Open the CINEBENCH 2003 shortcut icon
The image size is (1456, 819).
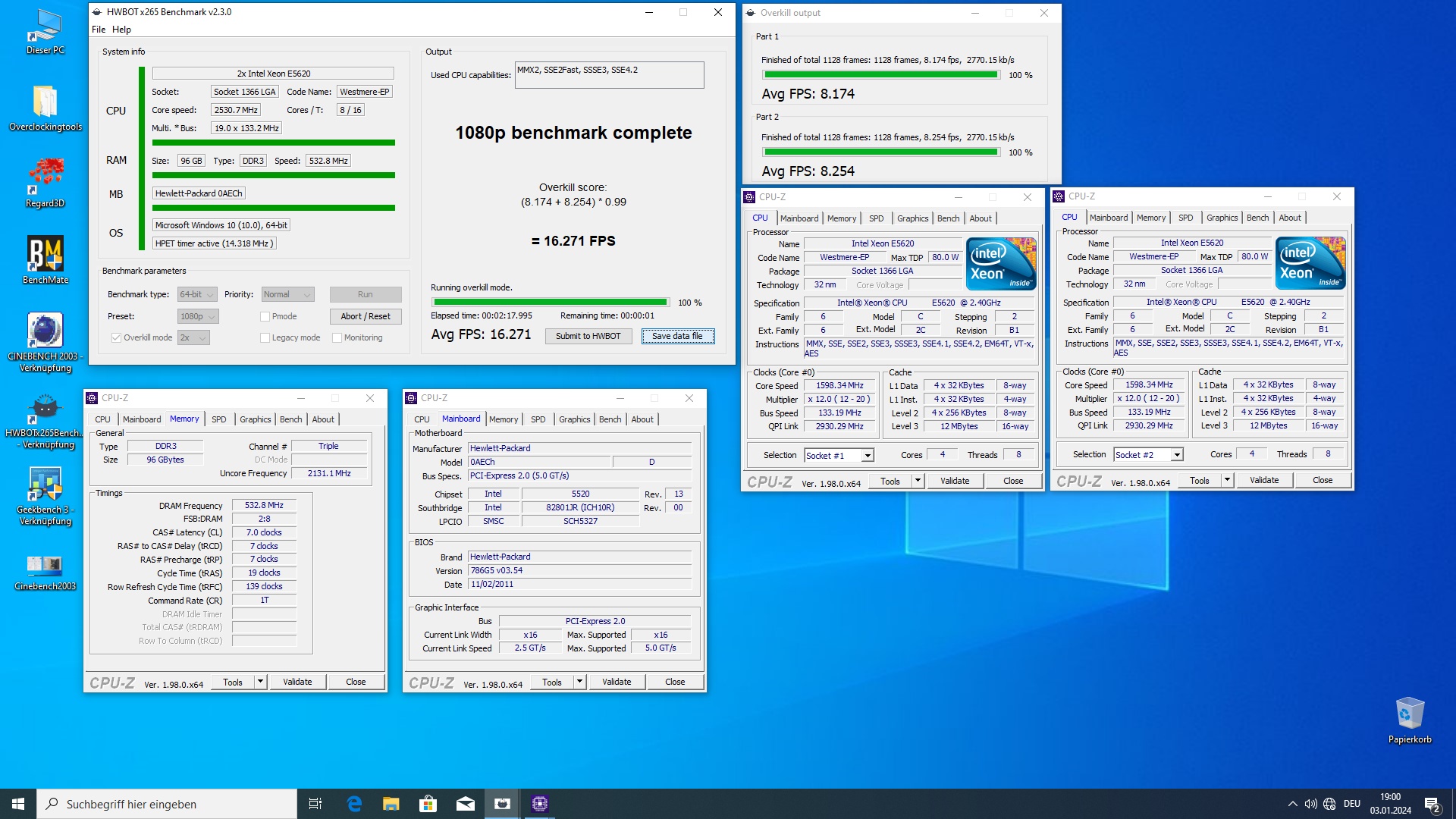coord(45,341)
